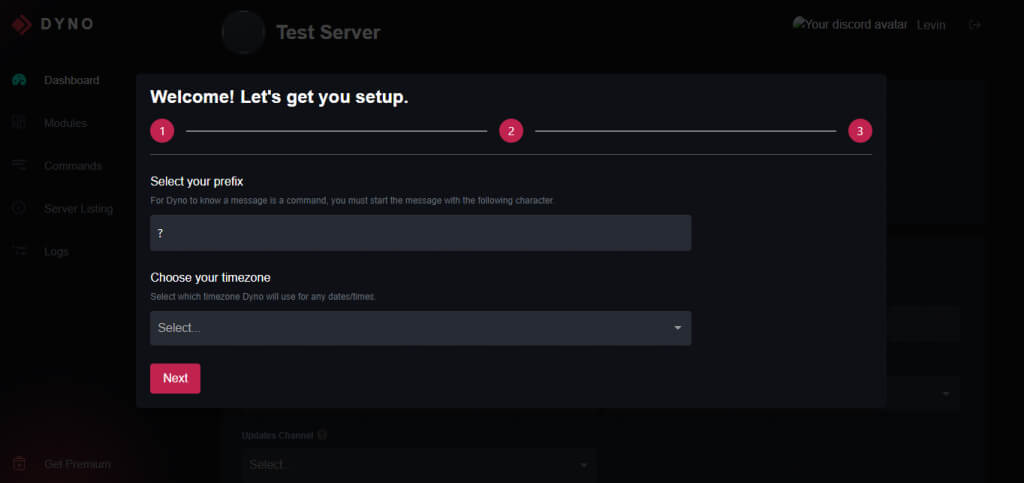
Task: Click the Levin username
Action: point(931,25)
